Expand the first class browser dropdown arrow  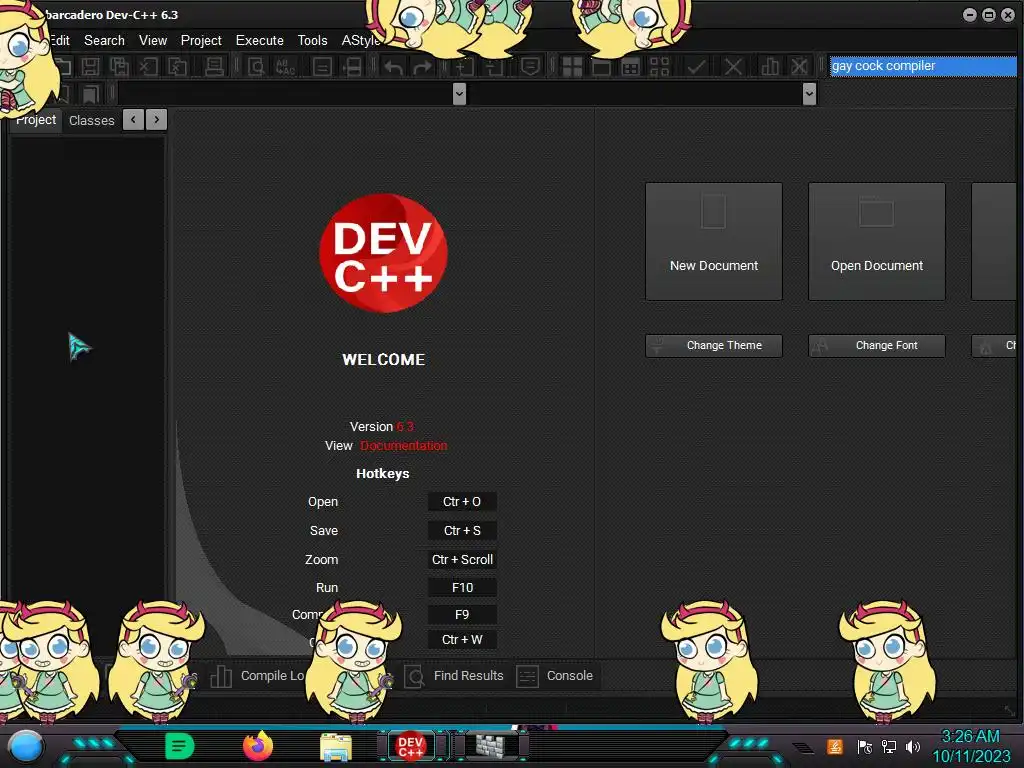click(x=459, y=94)
